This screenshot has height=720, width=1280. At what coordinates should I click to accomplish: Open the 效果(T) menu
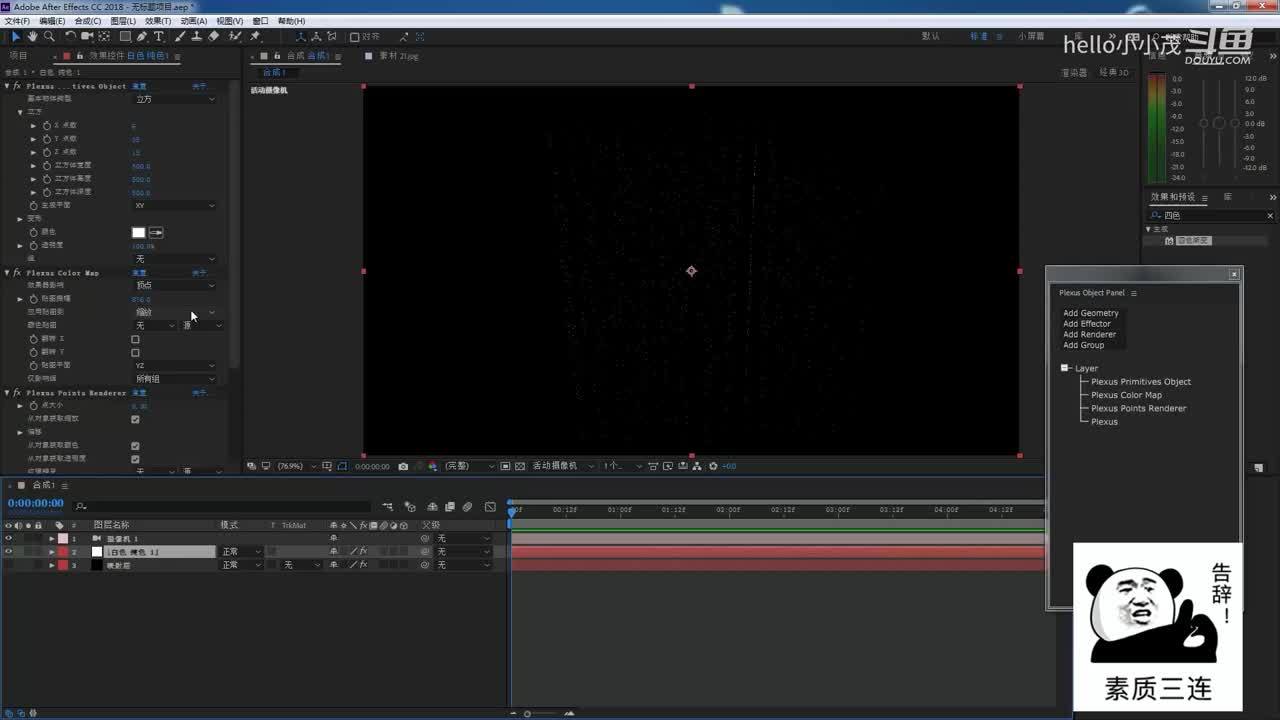pyautogui.click(x=158, y=21)
